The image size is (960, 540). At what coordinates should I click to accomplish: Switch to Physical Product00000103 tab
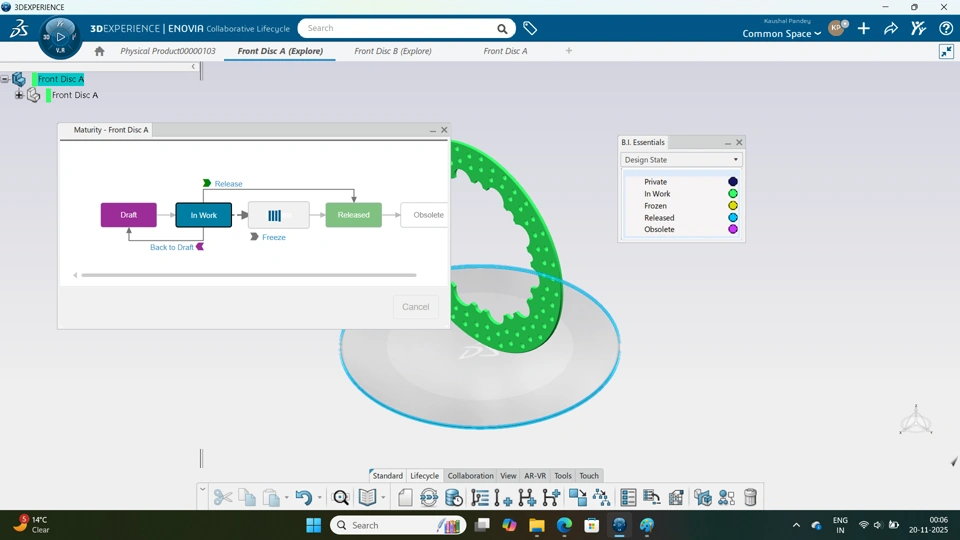tap(168, 51)
